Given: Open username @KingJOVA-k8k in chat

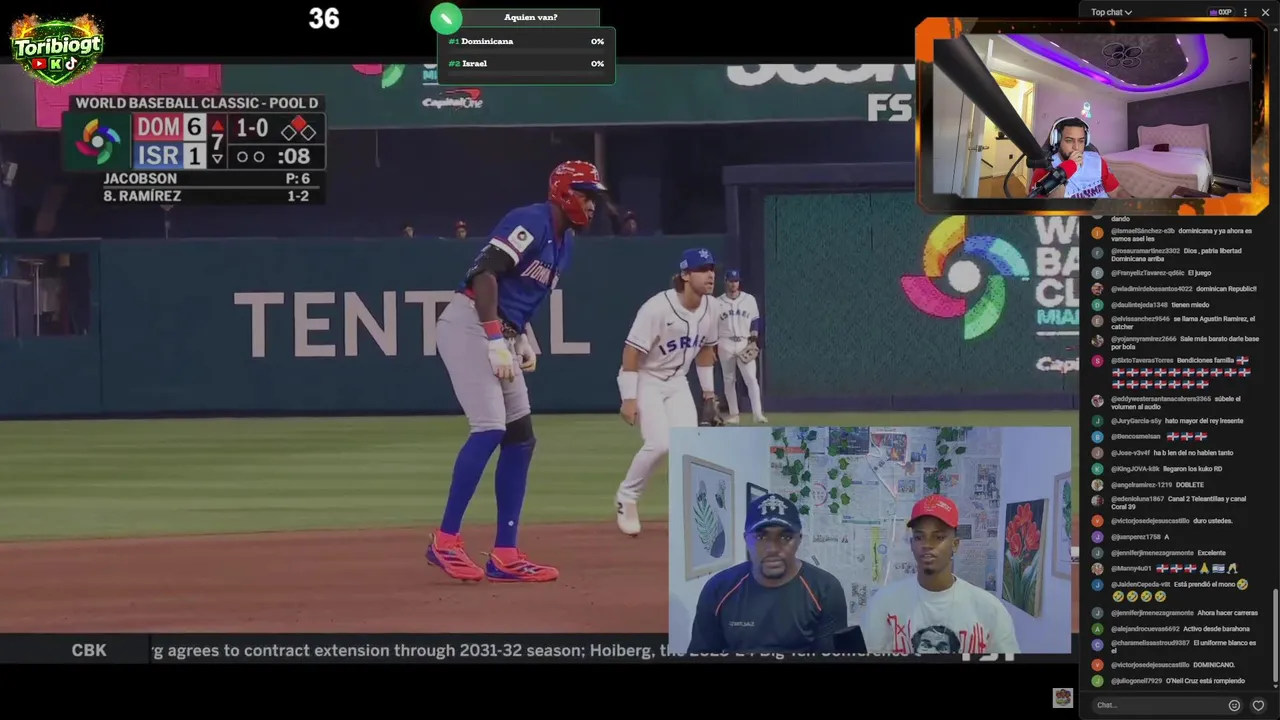Looking at the screenshot, I should click(x=1135, y=469).
